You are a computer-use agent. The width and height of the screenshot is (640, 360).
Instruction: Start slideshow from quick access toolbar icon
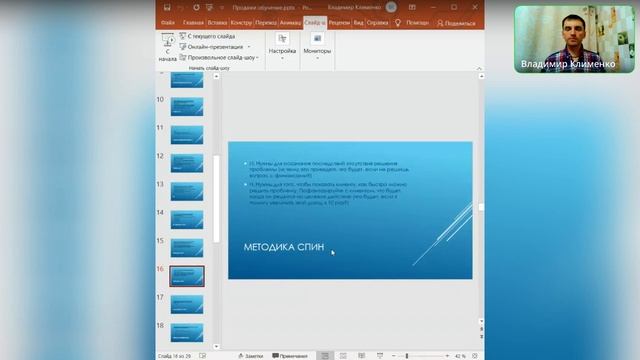tap(209, 7)
